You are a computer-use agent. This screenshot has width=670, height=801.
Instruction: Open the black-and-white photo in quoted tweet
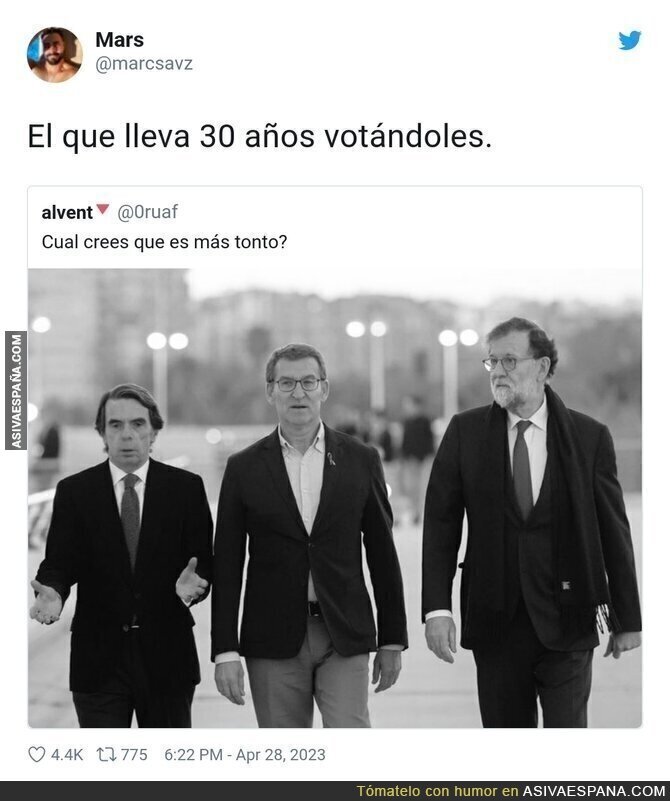click(x=335, y=498)
